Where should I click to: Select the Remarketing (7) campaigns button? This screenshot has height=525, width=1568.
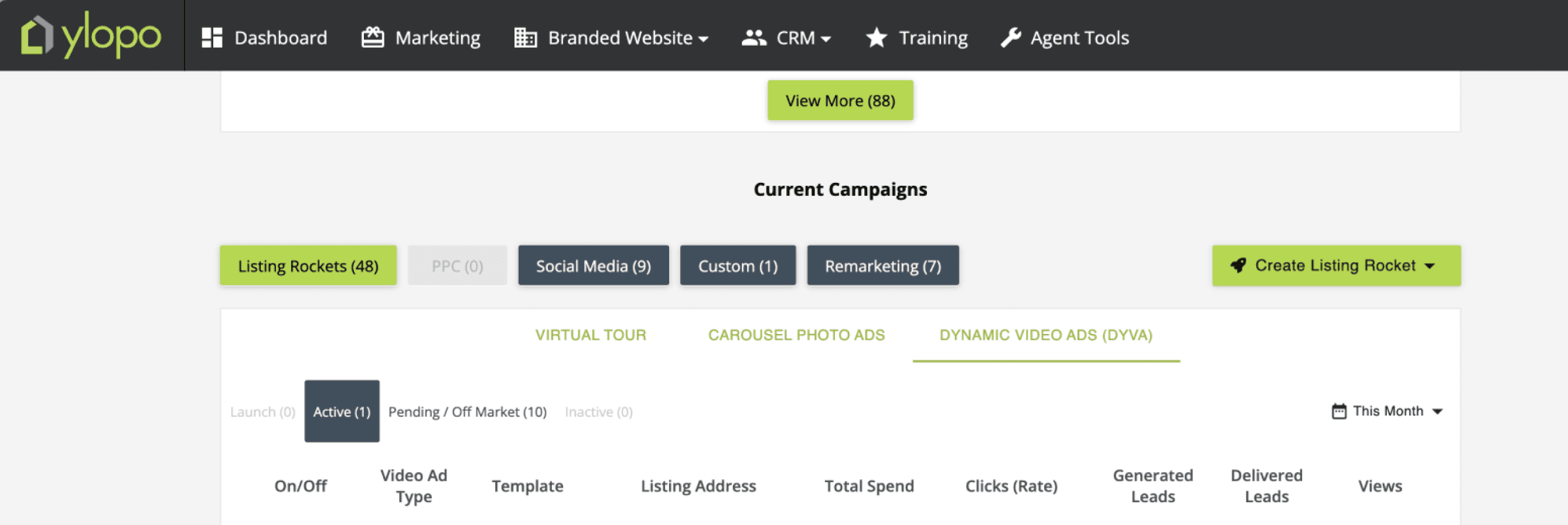(882, 266)
